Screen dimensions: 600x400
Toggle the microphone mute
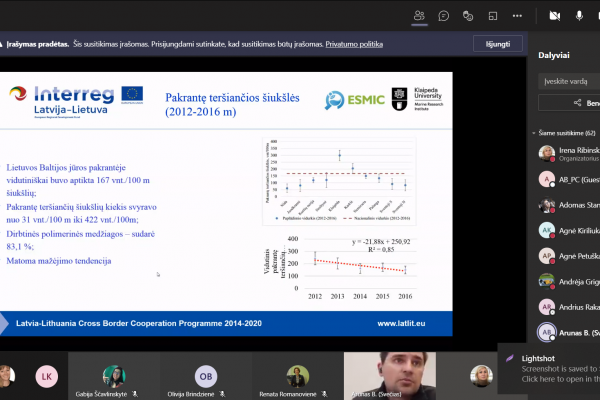click(579, 16)
